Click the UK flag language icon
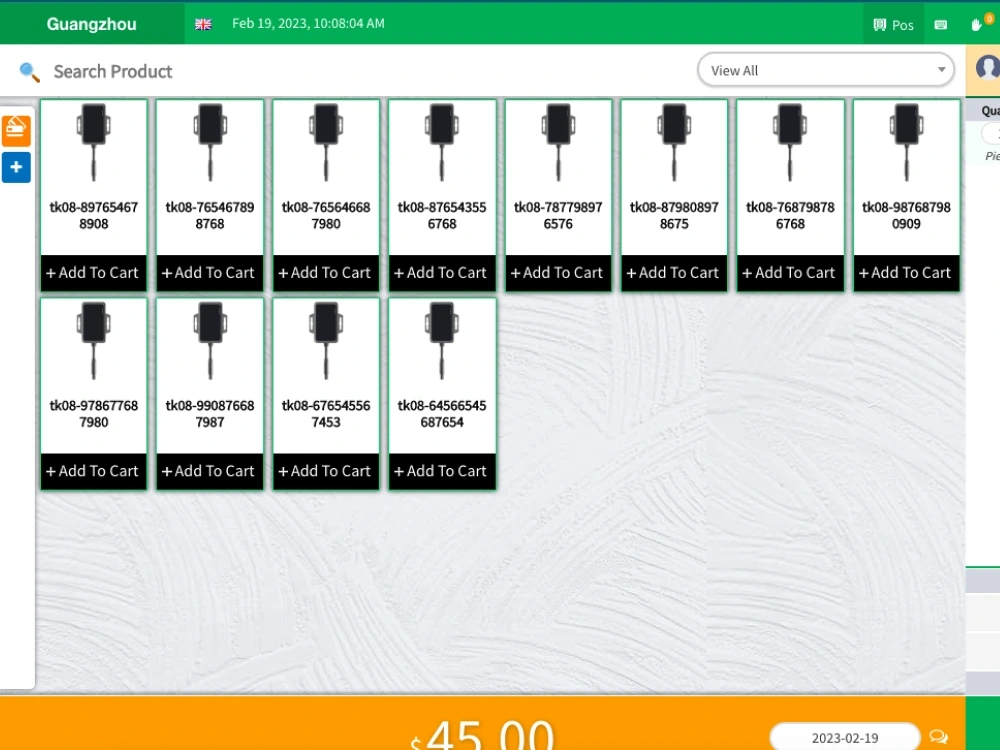 (203, 24)
